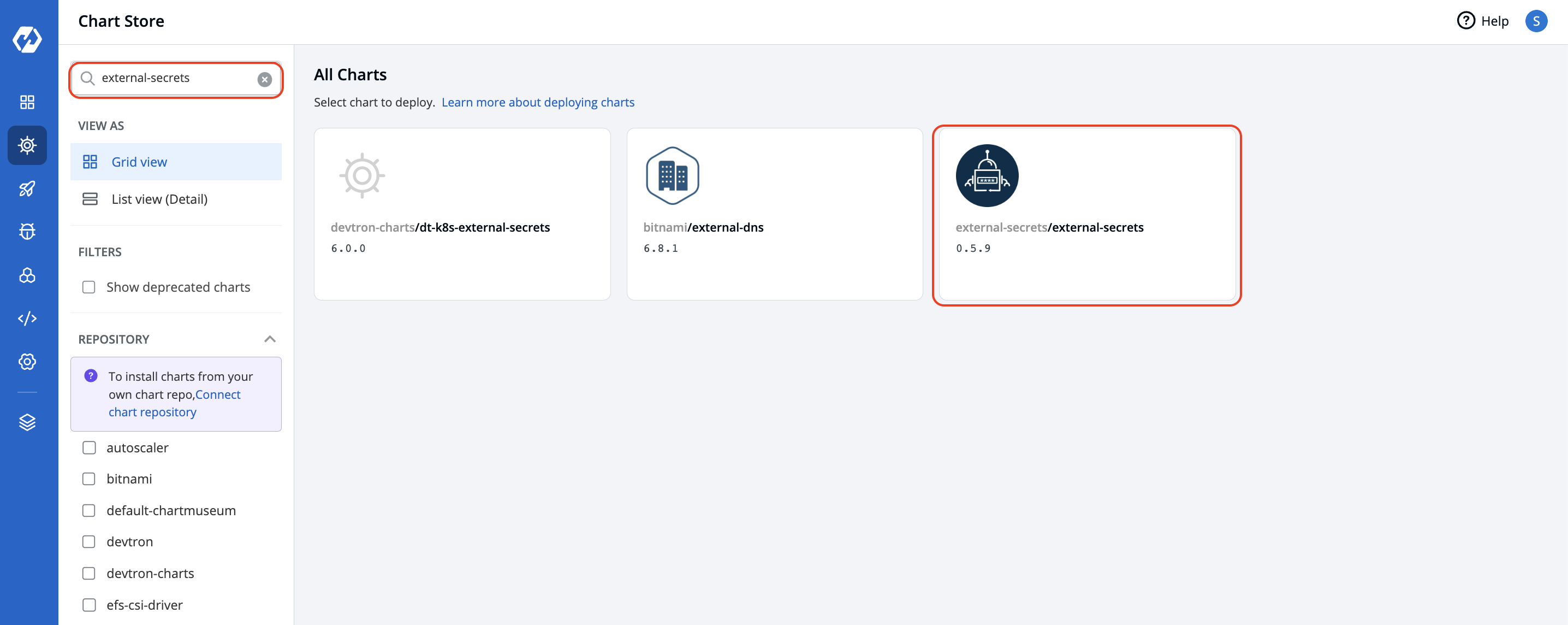
Task: Click the rocket deployment icon in sidebar
Action: (x=27, y=188)
